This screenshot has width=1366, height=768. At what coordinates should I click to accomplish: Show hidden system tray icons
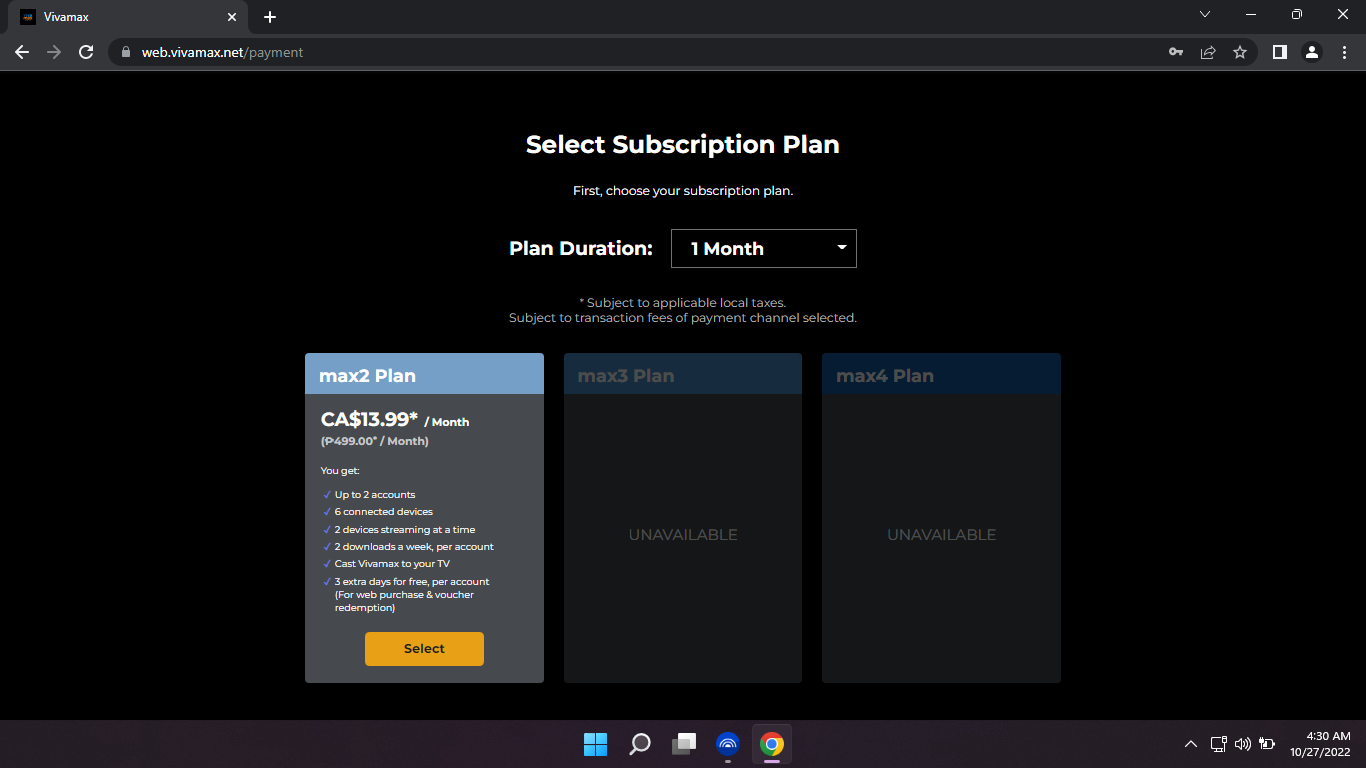(1190, 744)
